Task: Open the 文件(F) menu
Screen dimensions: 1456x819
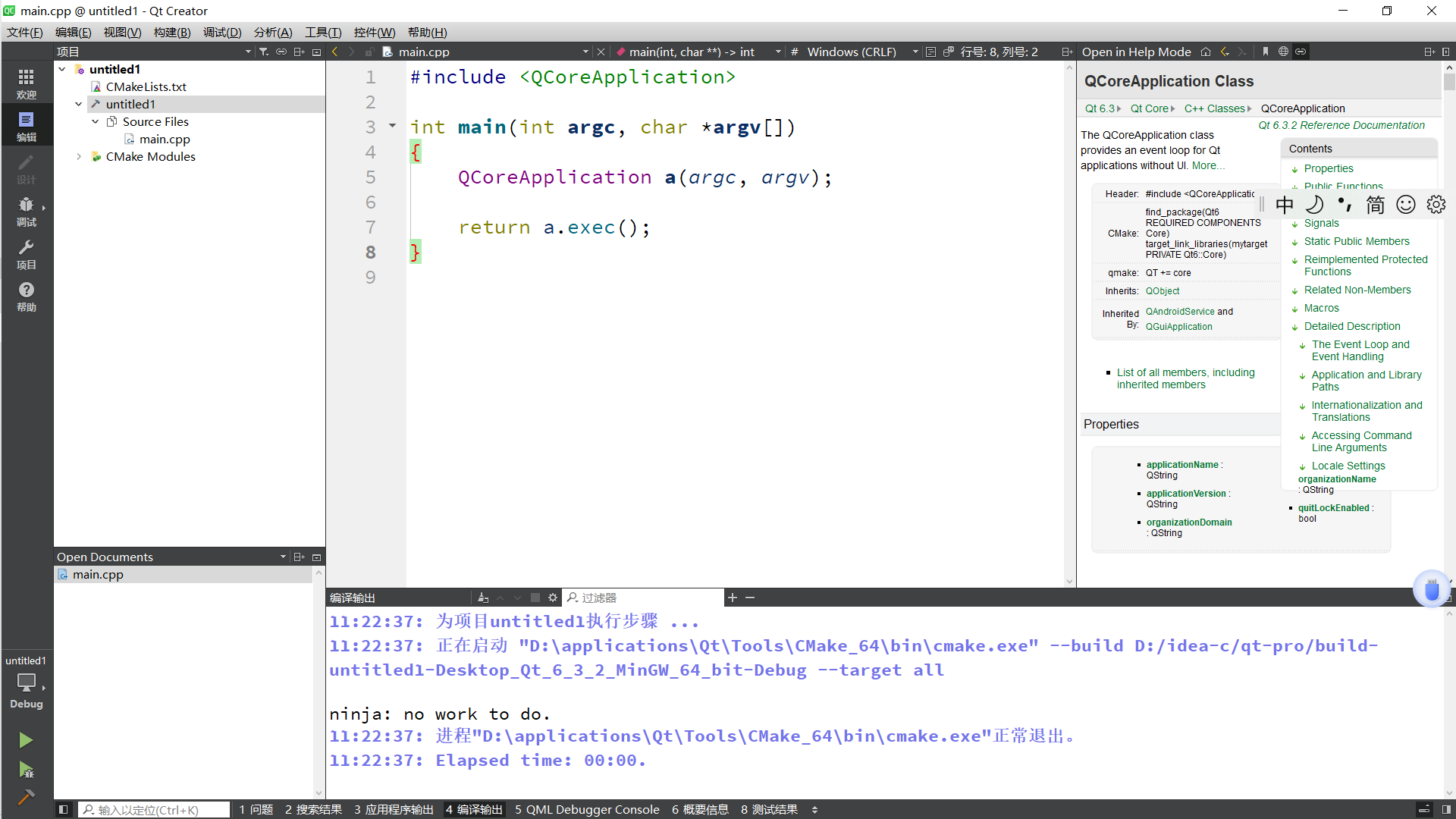Action: 25,32
